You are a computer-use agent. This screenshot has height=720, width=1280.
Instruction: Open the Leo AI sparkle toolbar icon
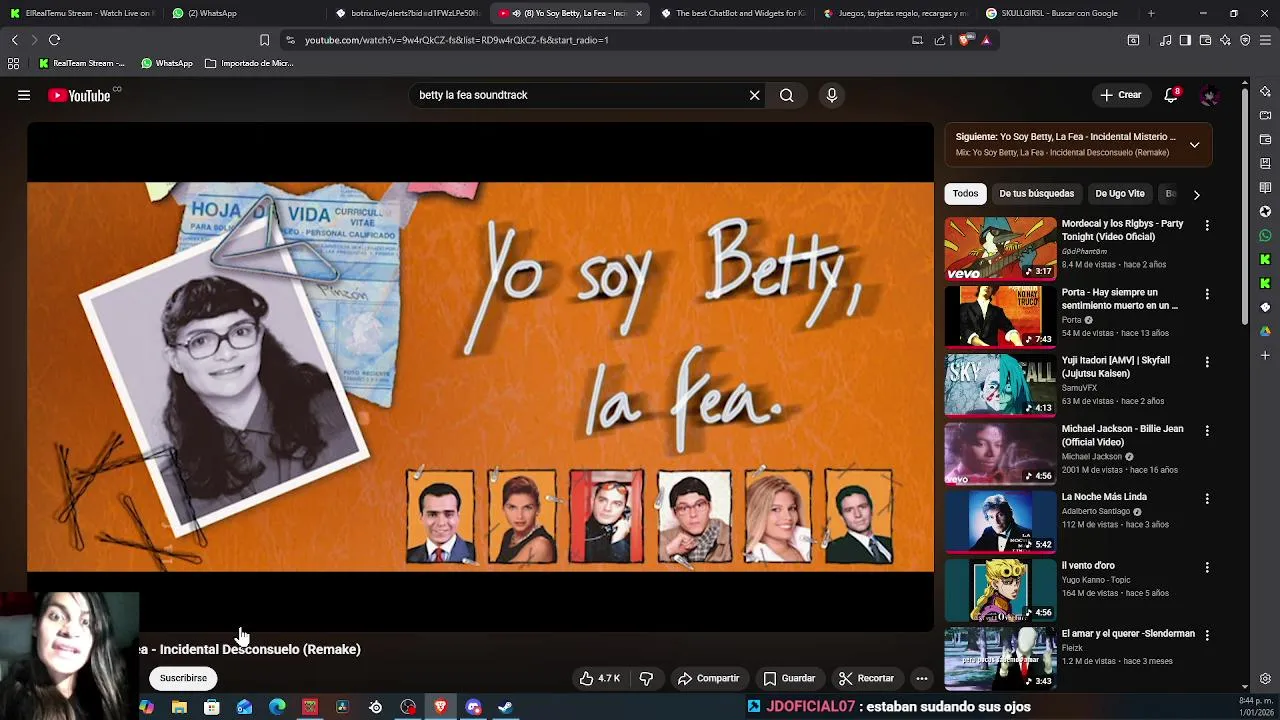click(x=1225, y=40)
